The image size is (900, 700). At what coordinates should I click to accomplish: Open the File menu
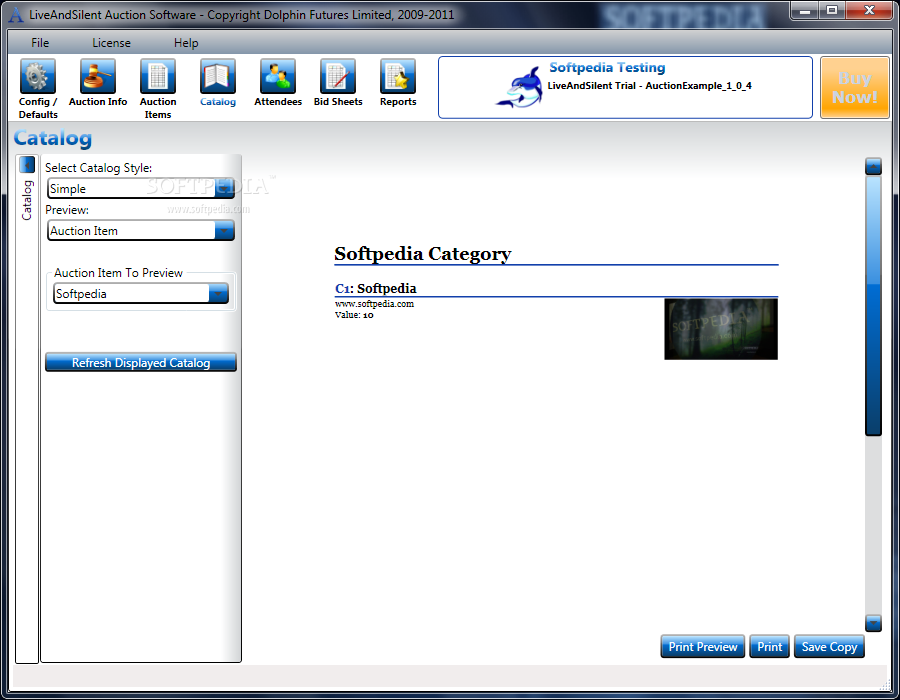click(40, 43)
